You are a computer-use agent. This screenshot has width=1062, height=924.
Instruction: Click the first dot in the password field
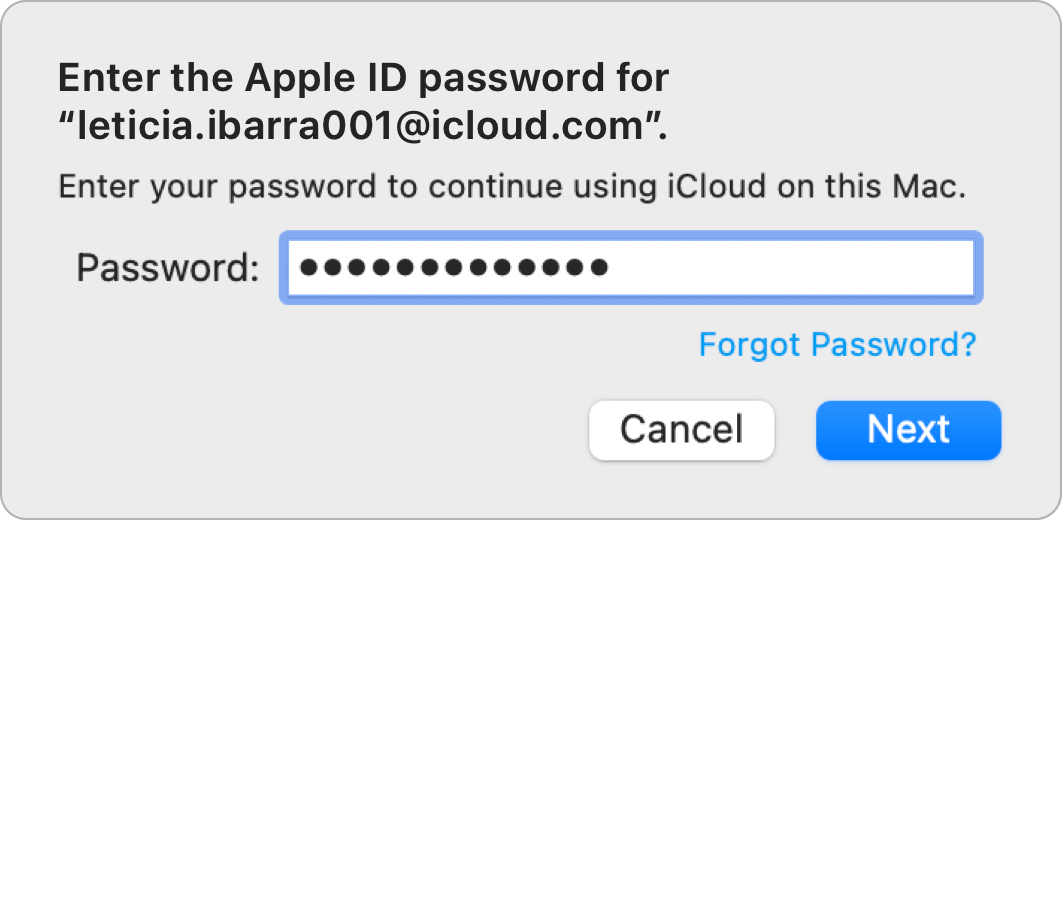tap(308, 268)
